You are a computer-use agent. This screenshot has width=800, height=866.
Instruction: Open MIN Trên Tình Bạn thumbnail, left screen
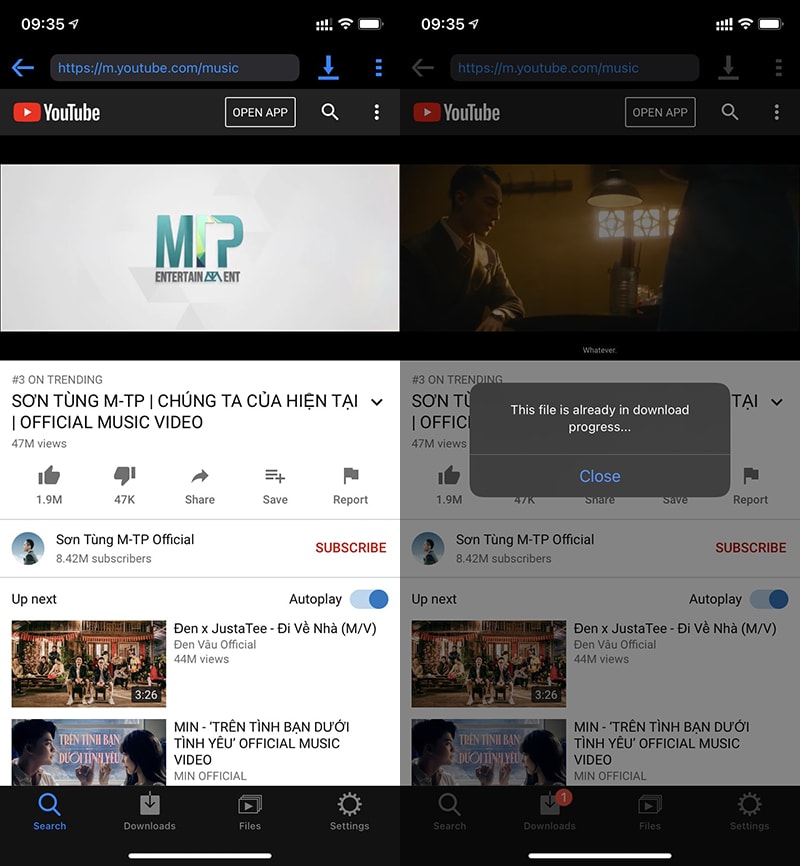click(x=89, y=752)
